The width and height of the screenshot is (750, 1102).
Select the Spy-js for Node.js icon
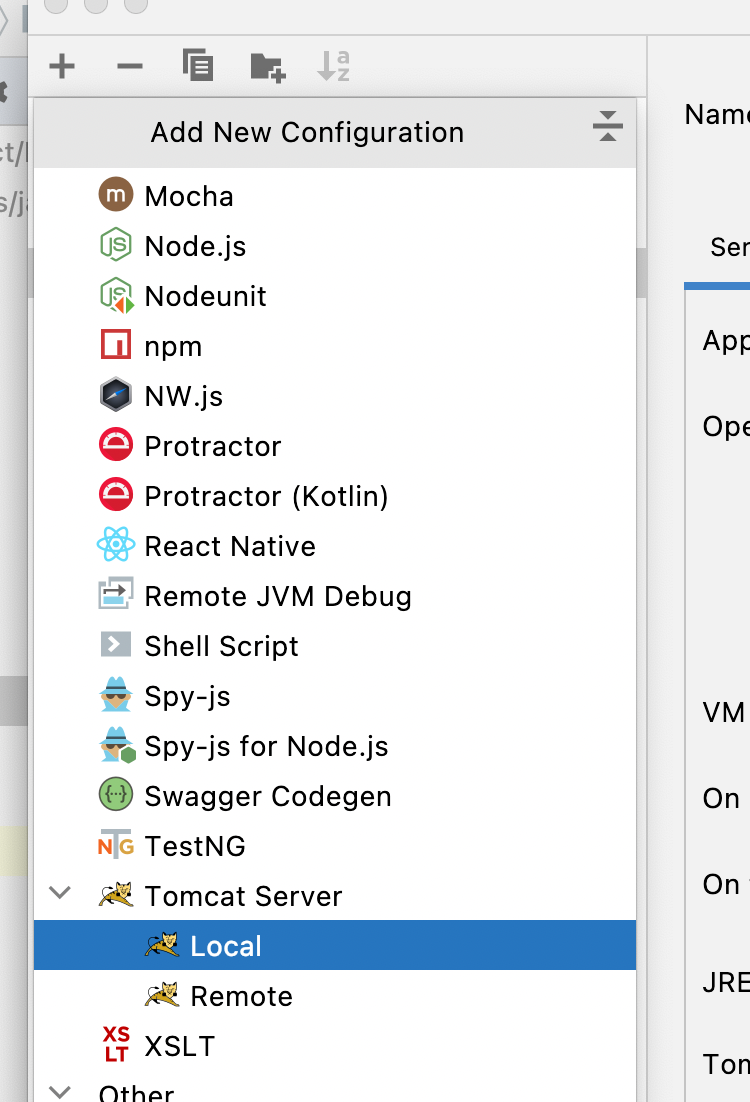coord(117,745)
